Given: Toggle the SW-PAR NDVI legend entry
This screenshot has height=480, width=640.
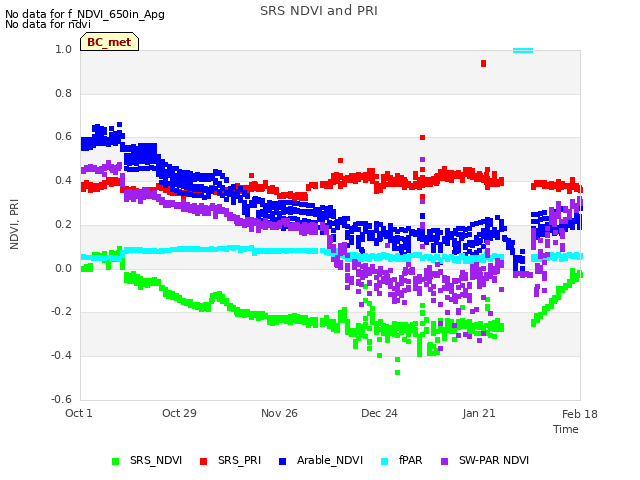Looking at the screenshot, I should pyautogui.click(x=485, y=460).
